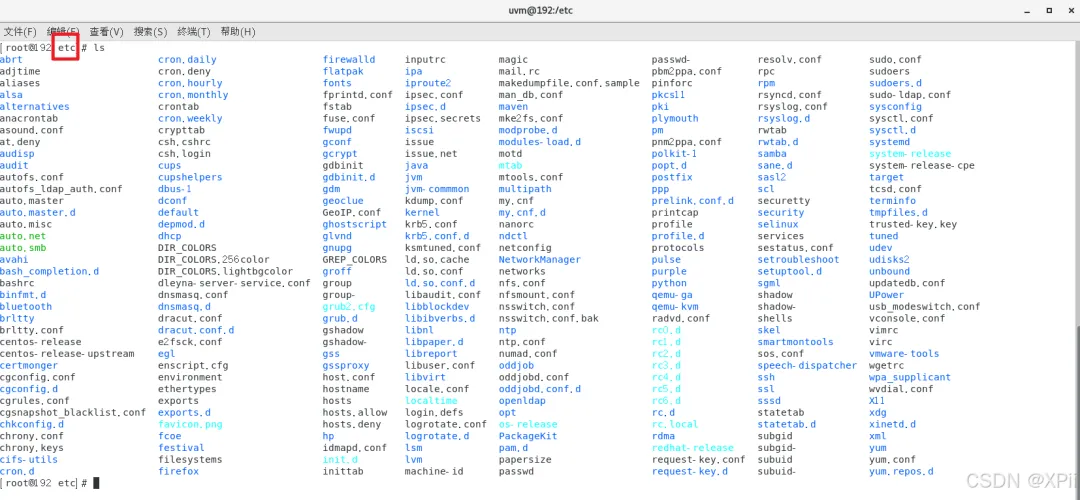Click the 'inittab' file name
1080x500 pixels.
click(343, 471)
